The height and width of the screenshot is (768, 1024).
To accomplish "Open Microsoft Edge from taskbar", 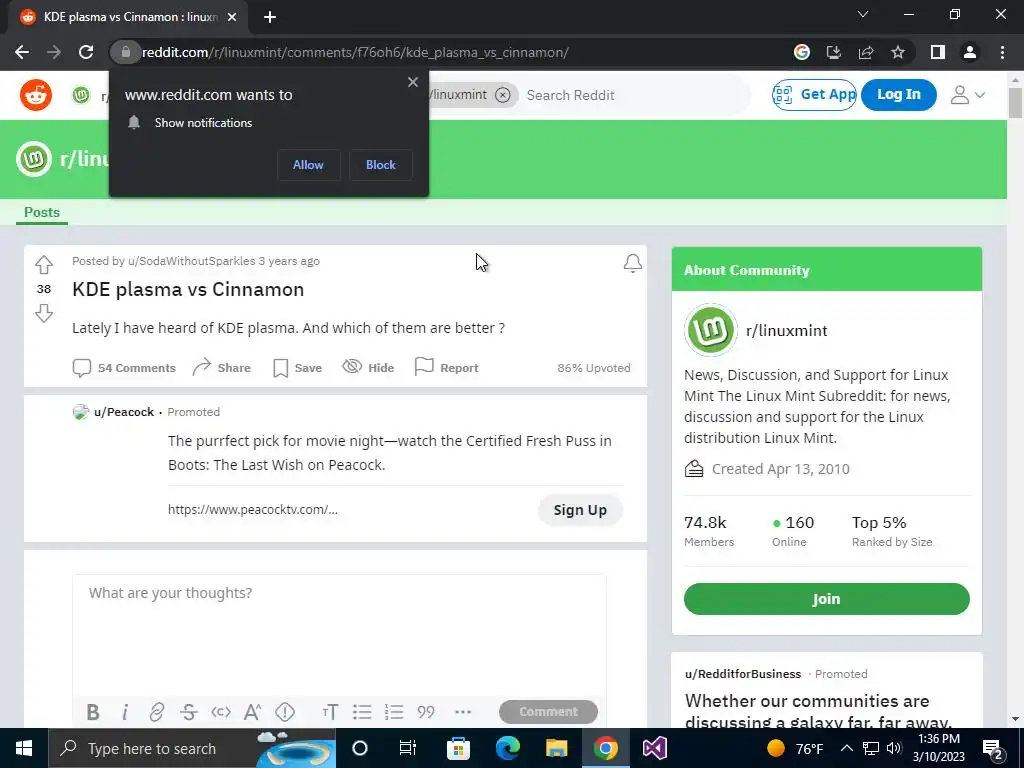I will point(507,748).
